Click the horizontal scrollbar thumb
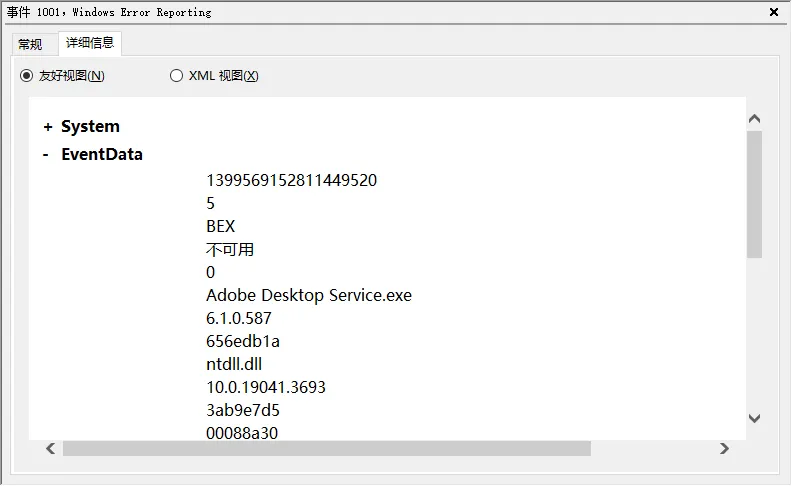Image resolution: width=792 pixels, height=486 pixels. click(327, 449)
